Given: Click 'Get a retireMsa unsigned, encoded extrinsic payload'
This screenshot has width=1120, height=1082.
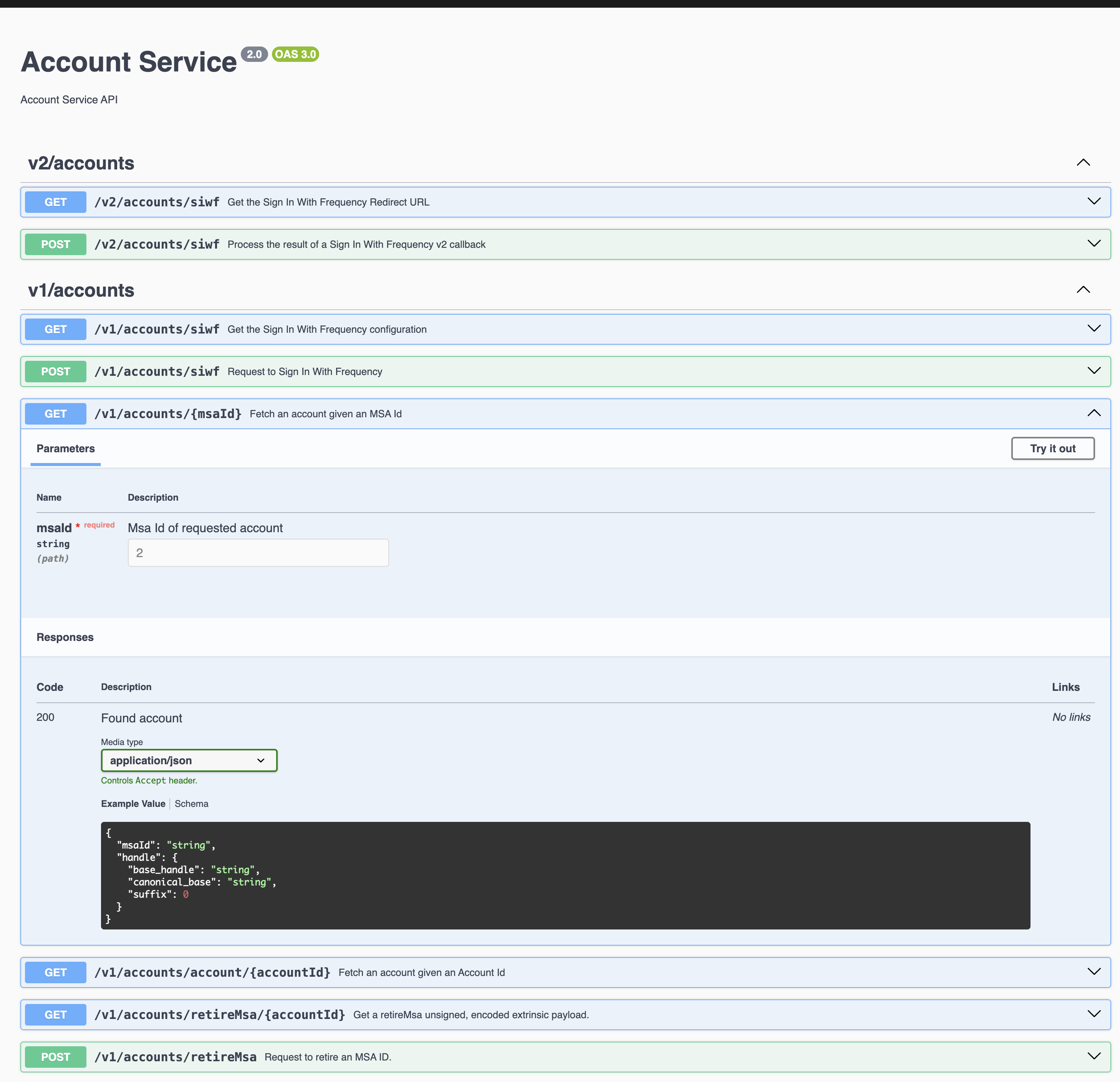Looking at the screenshot, I should pyautogui.click(x=471, y=1015).
